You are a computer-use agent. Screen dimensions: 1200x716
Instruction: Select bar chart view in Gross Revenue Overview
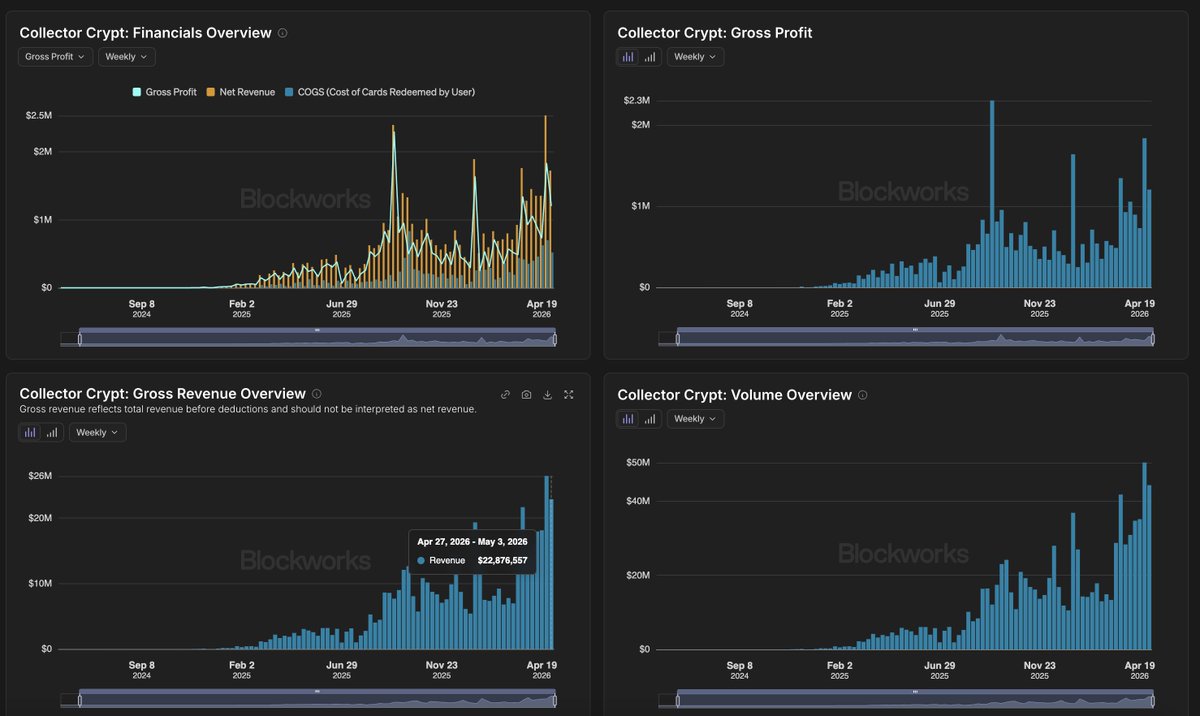pos(30,432)
